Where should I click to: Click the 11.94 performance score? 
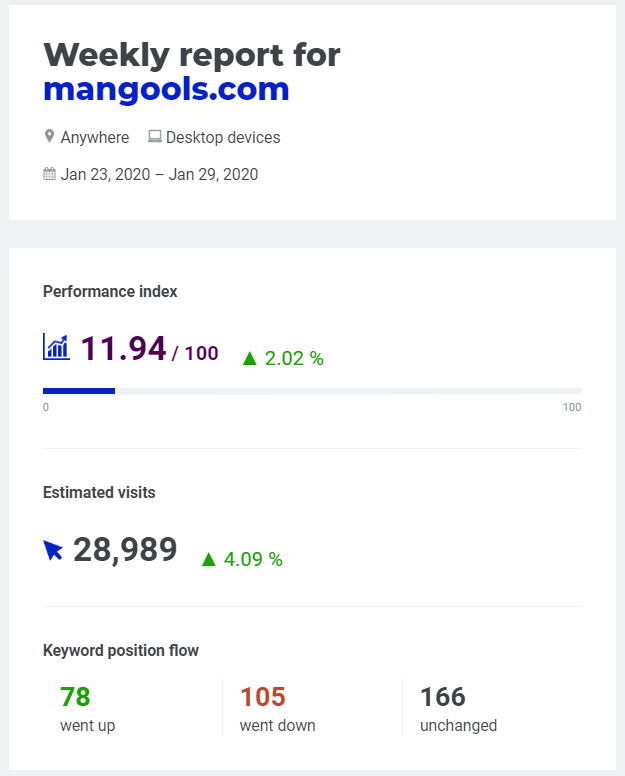click(123, 348)
